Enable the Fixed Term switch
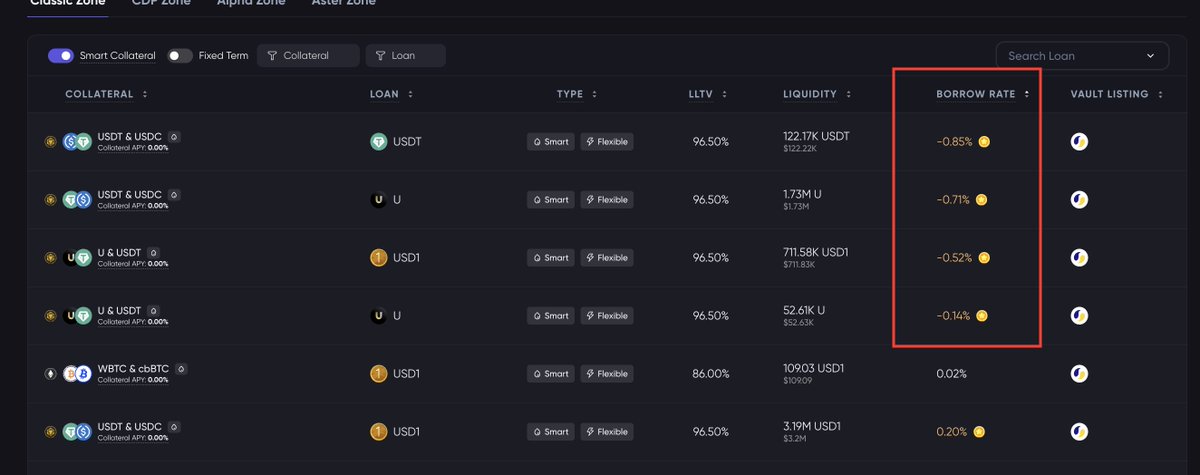1200x475 pixels. pos(180,56)
